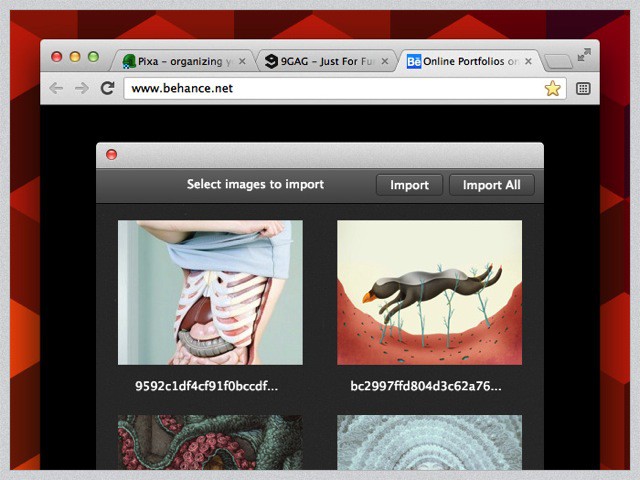The width and height of the screenshot is (640, 480).
Task: Click the browser forward arrow
Action: click(81, 88)
